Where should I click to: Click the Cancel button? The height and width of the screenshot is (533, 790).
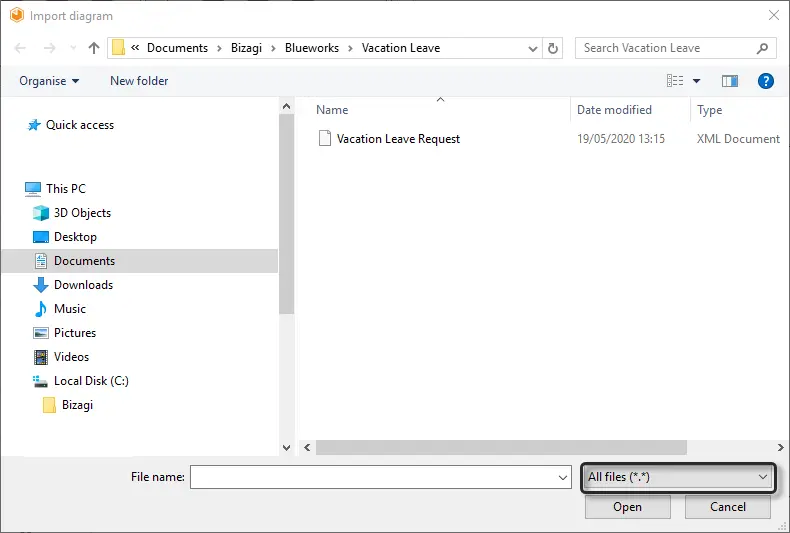[x=728, y=507]
